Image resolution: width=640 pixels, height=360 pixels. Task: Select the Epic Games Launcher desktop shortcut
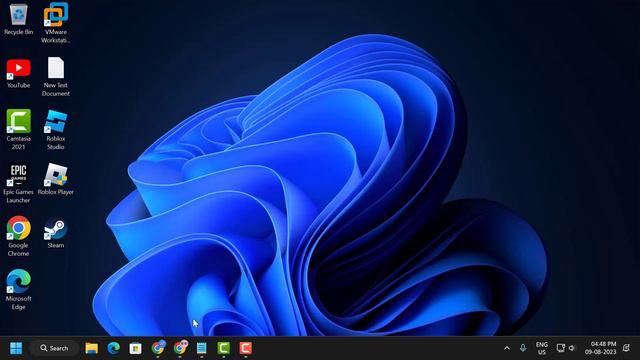click(18, 183)
